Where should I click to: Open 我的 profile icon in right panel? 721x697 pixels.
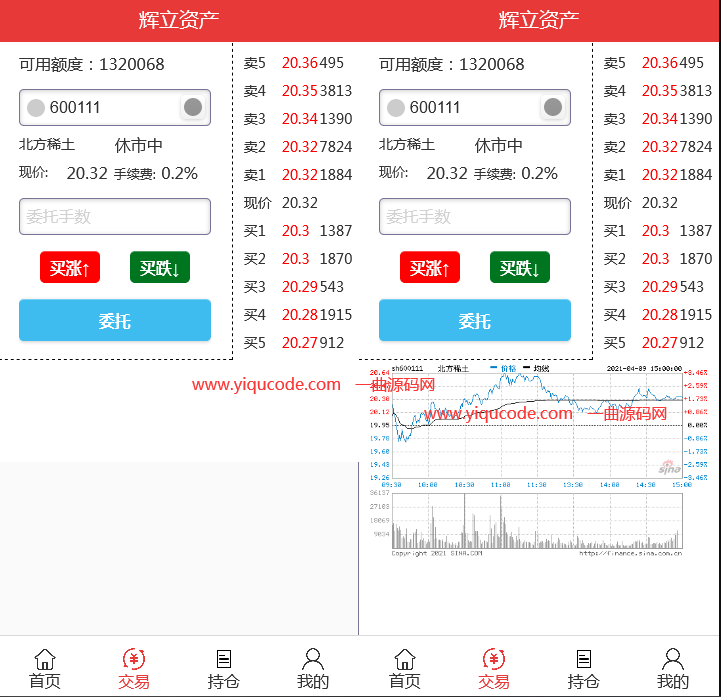coord(673,660)
